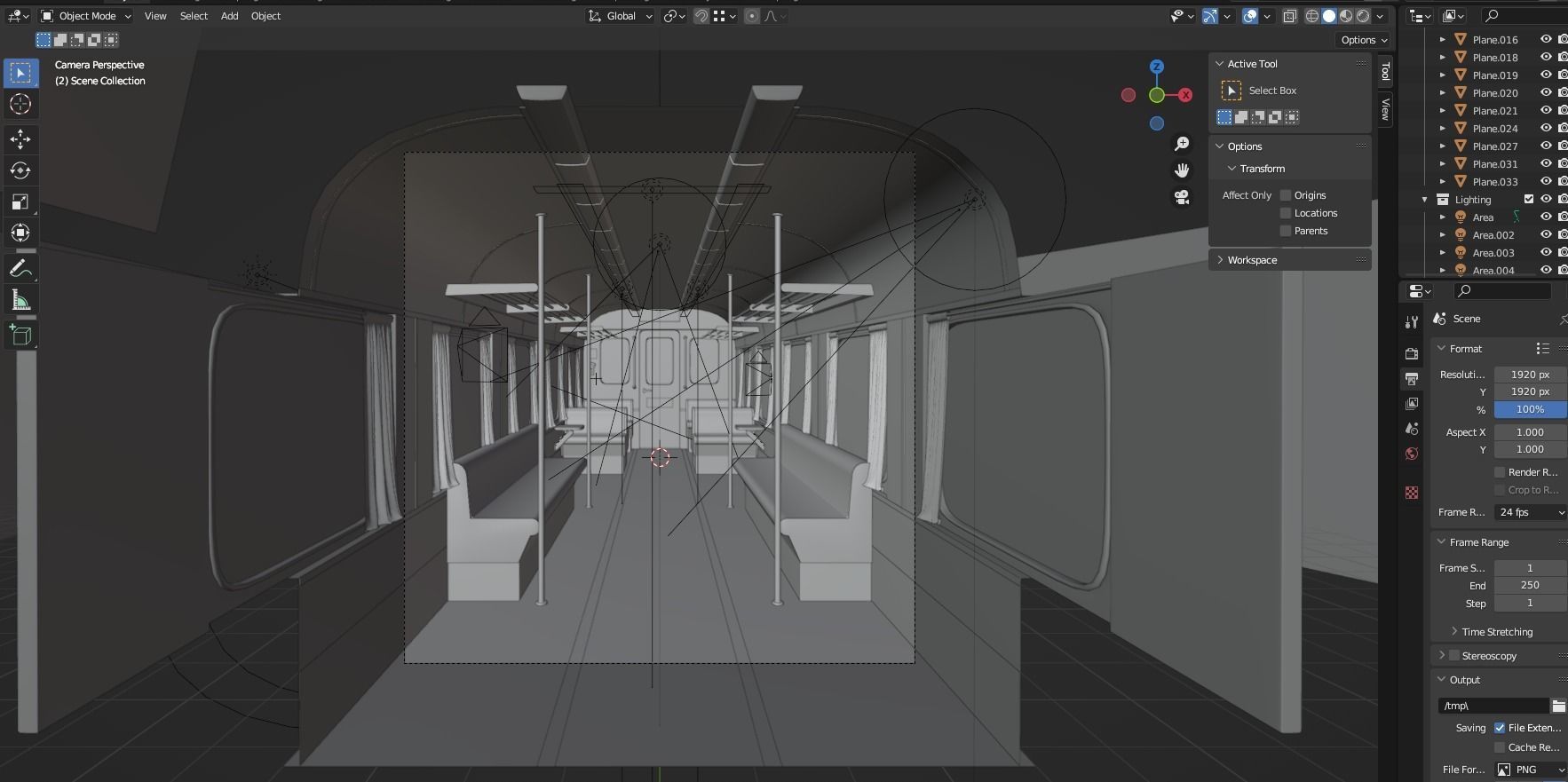The width and height of the screenshot is (1568, 782).
Task: Switch to the View sidebar tab
Action: click(1385, 109)
